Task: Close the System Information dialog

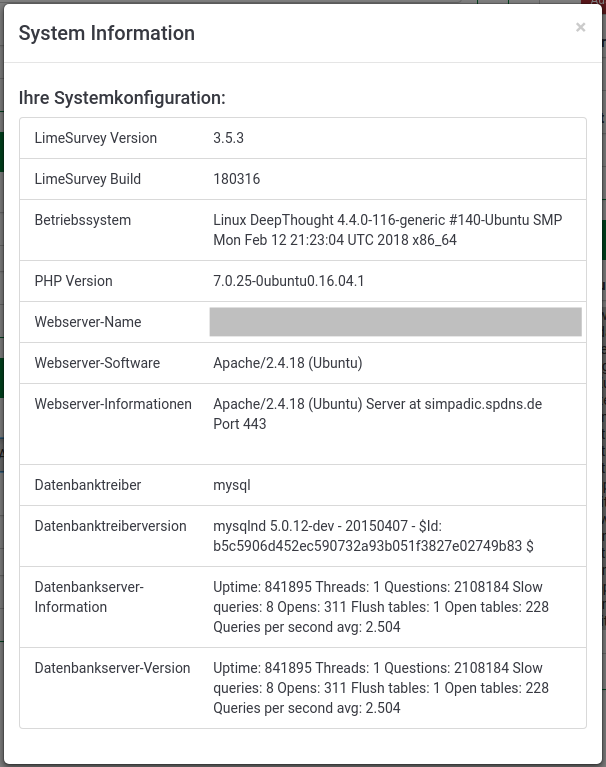Action: coord(580,27)
